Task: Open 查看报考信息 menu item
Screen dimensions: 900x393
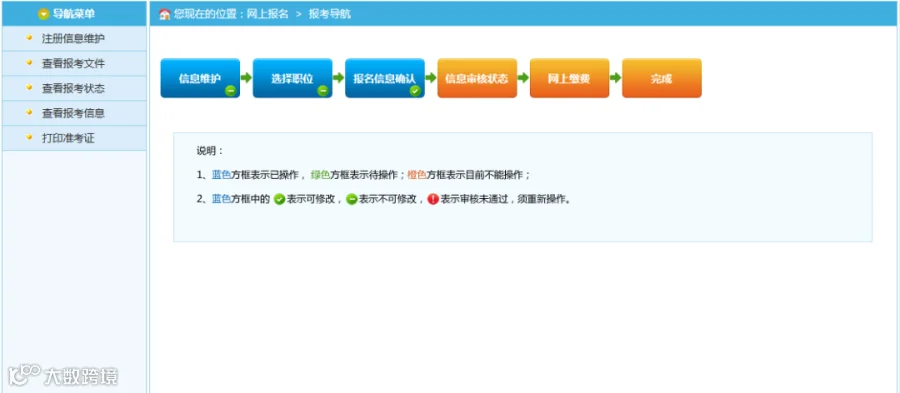Action: 74,113
